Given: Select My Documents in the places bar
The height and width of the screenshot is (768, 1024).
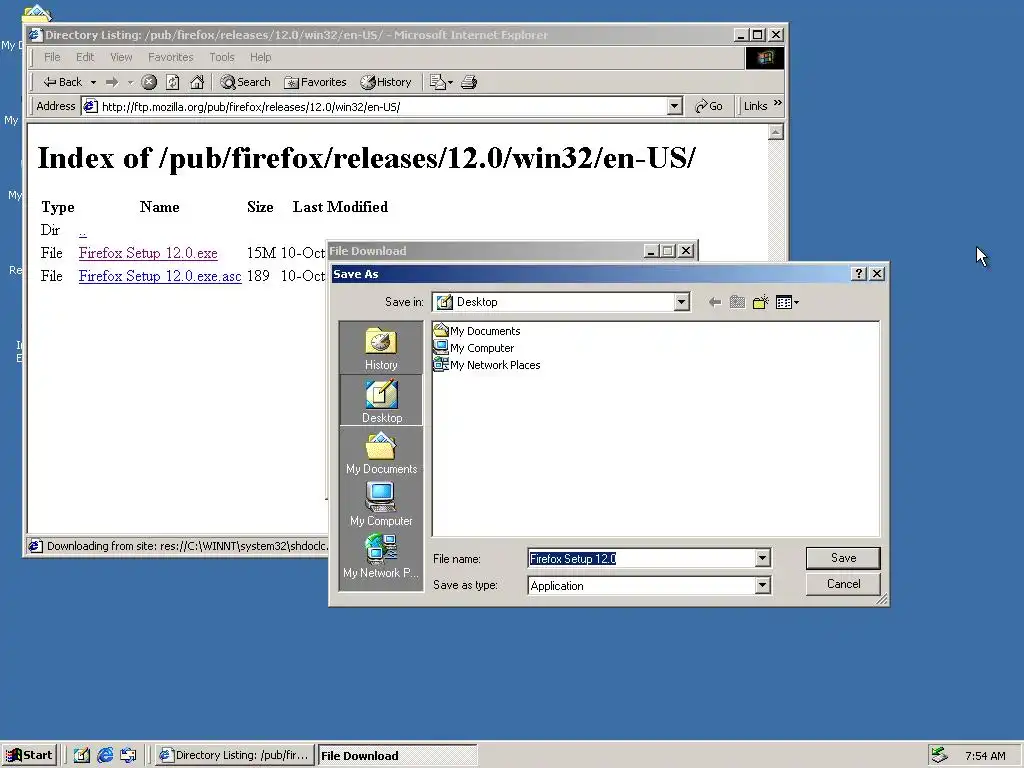Looking at the screenshot, I should pos(381,453).
